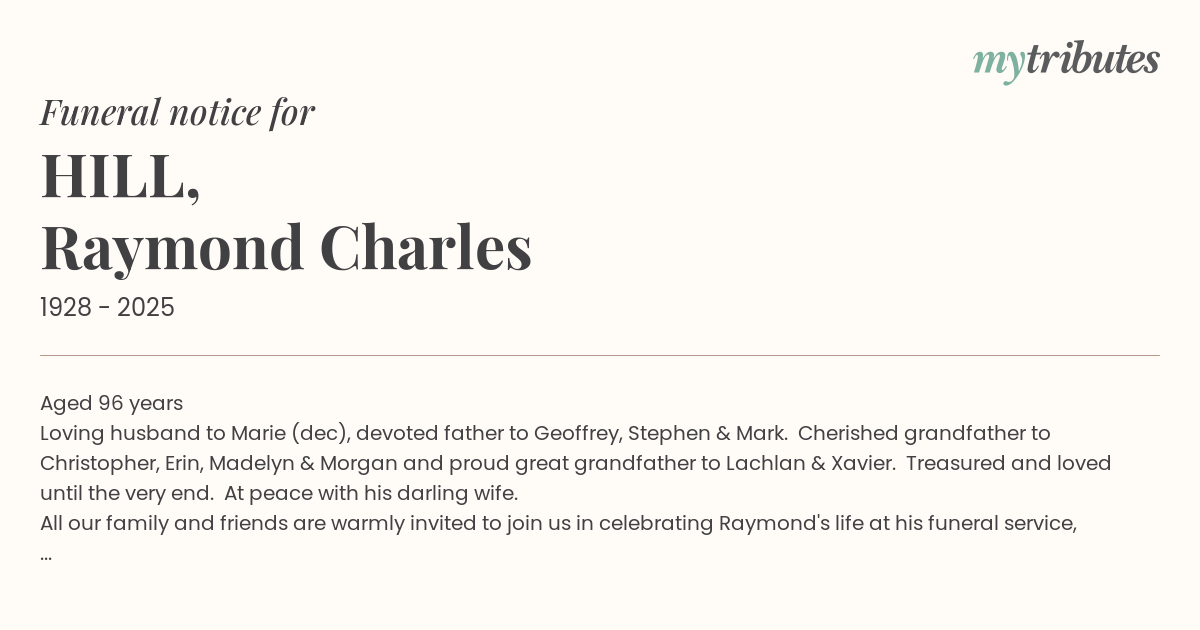Click the 'Funeral notice for' heading
The width and height of the screenshot is (1200, 630).
coord(177,113)
